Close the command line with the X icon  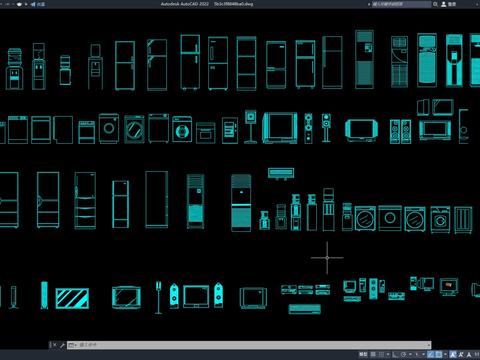(54, 345)
